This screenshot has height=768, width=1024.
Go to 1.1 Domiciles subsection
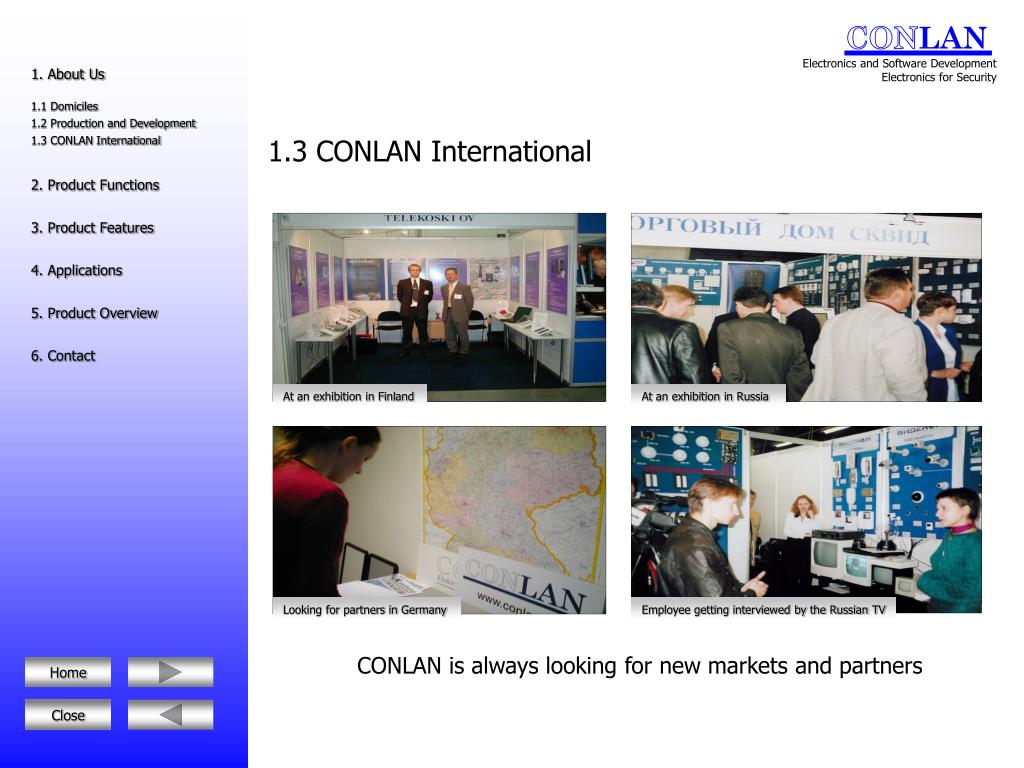(x=65, y=106)
